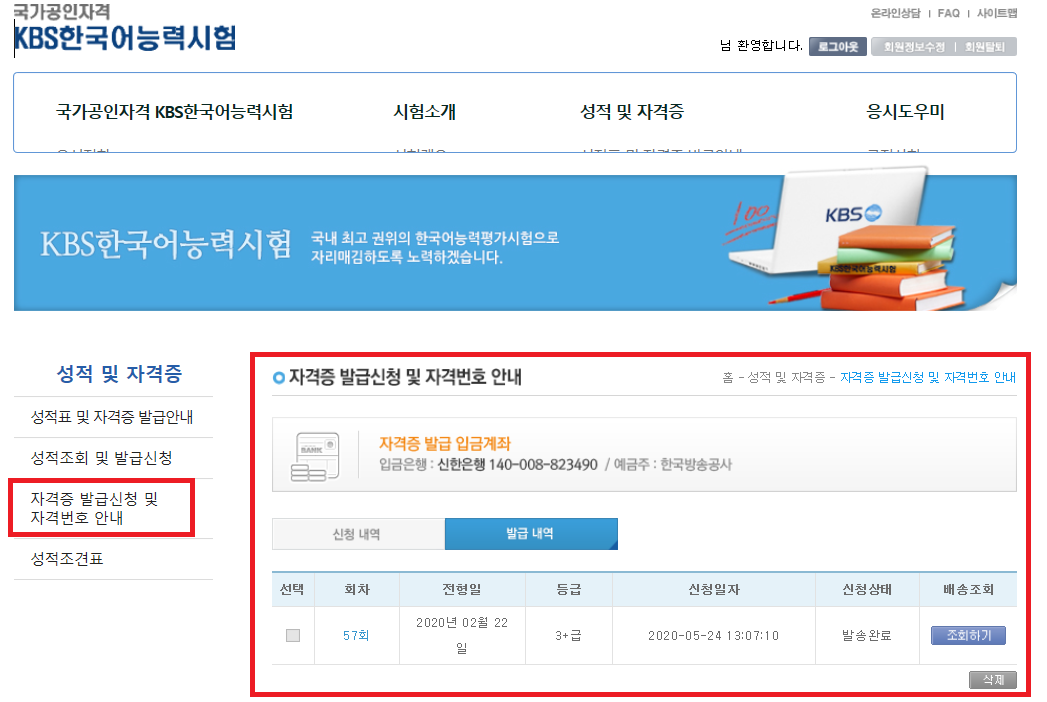Viewport: 1047px width, 702px height.
Task: Click the 발송완료 status cell
Action: click(x=867, y=635)
